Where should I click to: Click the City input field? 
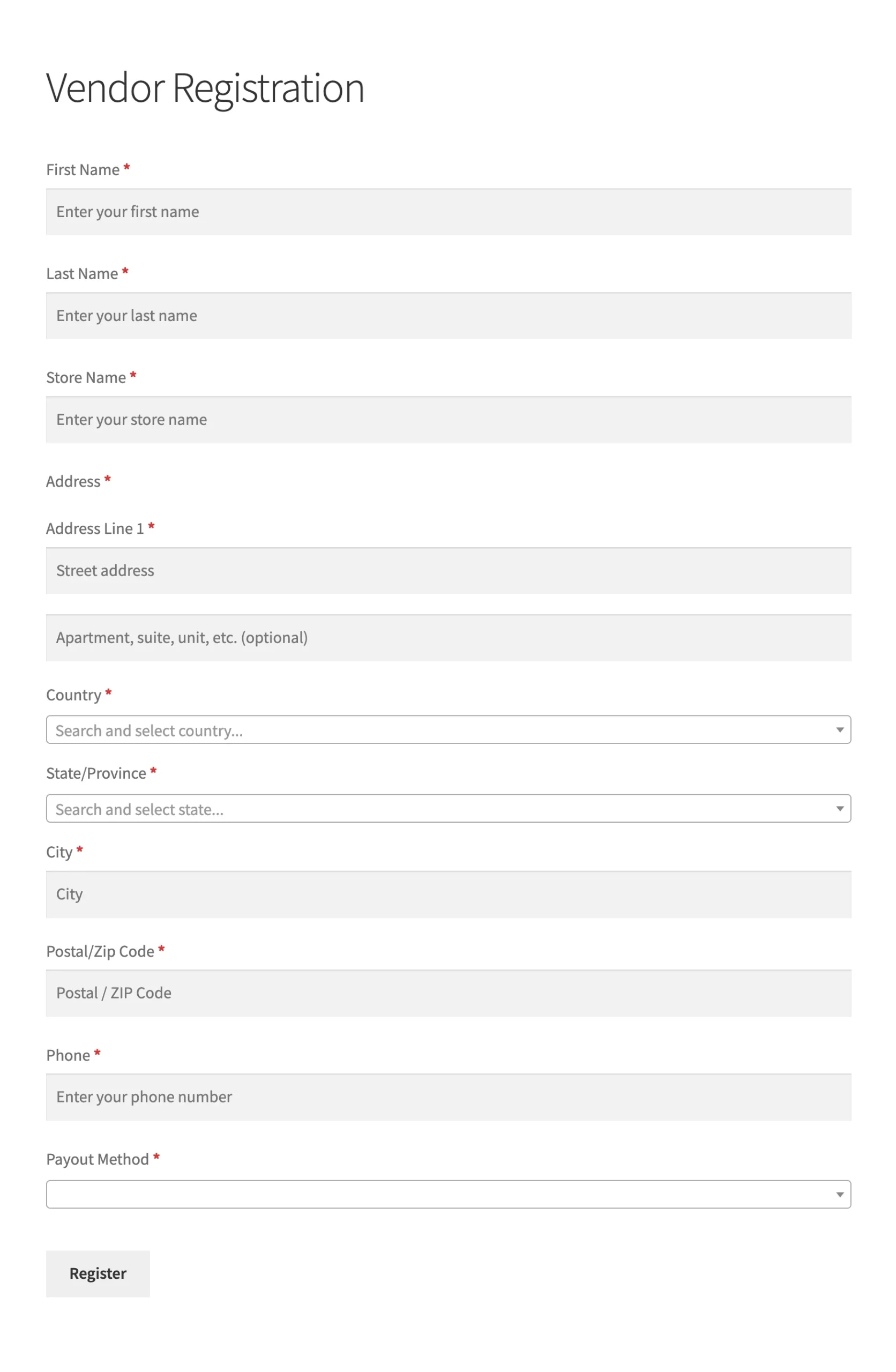pos(448,893)
